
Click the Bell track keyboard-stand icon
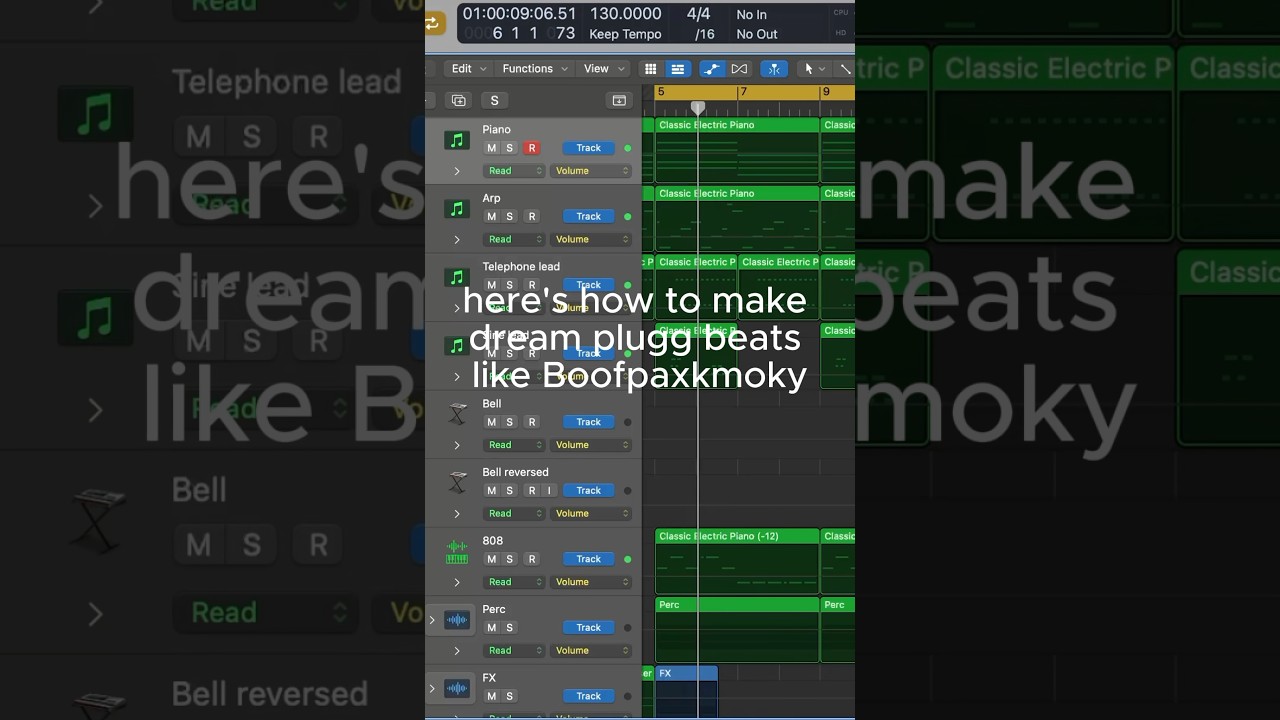point(457,414)
